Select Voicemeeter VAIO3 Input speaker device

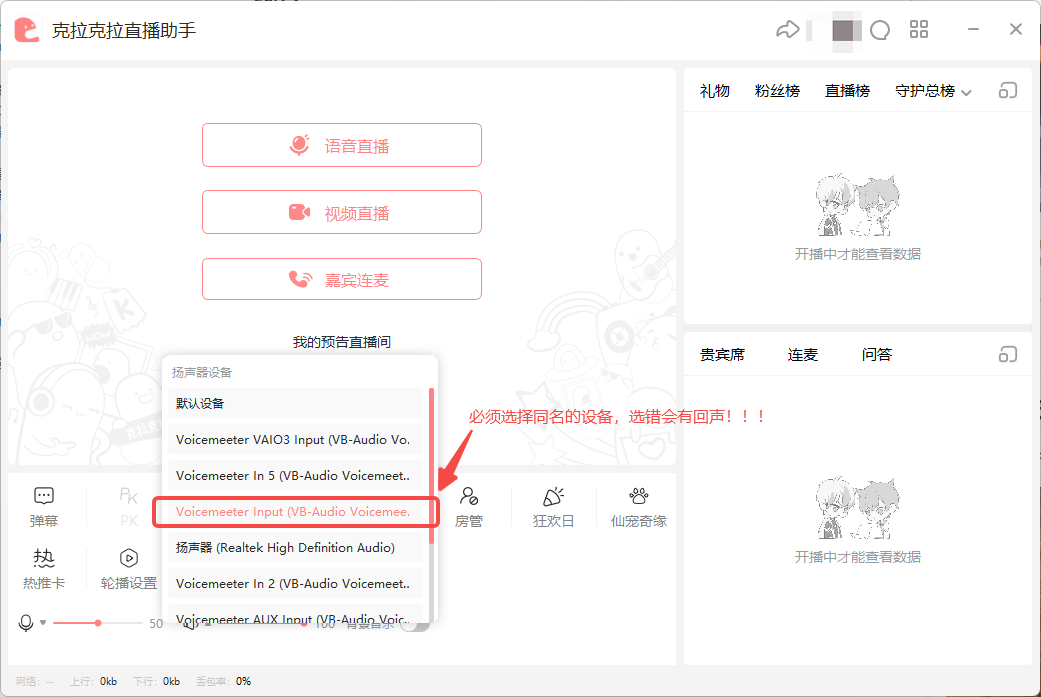pyautogui.click(x=295, y=439)
